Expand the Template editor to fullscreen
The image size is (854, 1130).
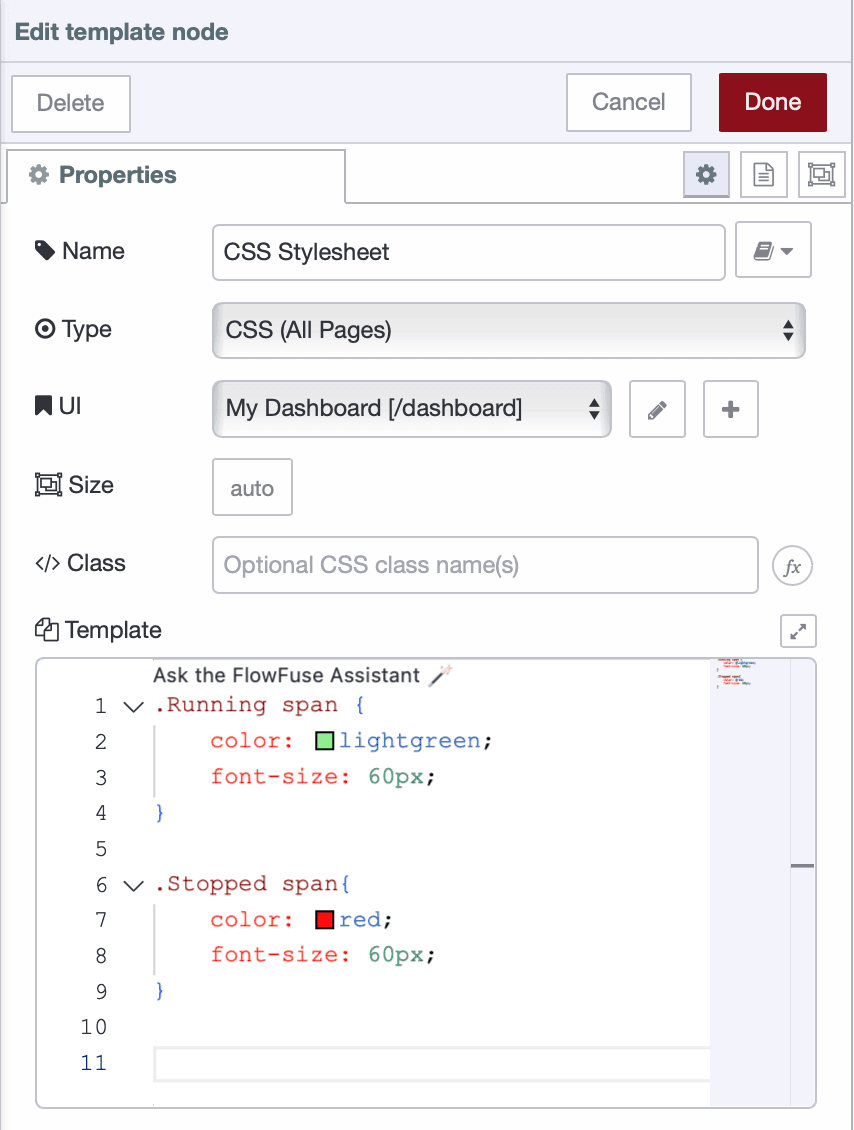(797, 630)
